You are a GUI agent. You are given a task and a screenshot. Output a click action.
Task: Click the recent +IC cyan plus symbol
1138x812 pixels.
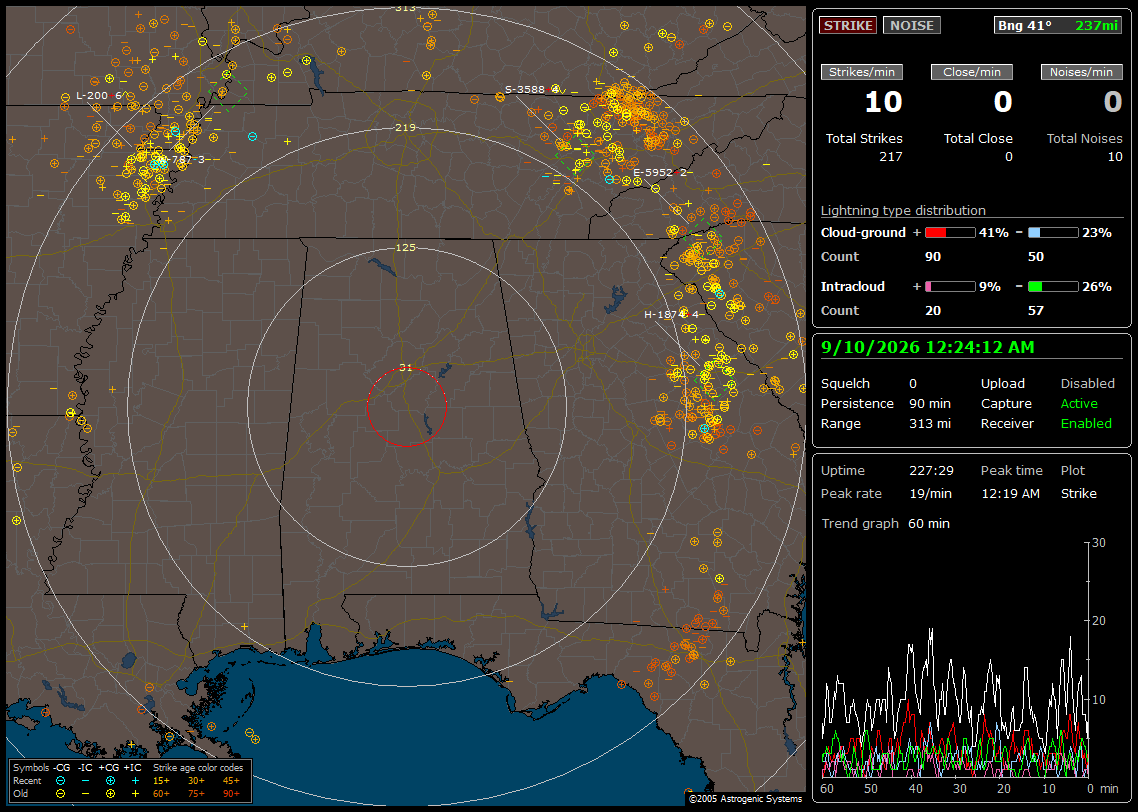[x=135, y=781]
